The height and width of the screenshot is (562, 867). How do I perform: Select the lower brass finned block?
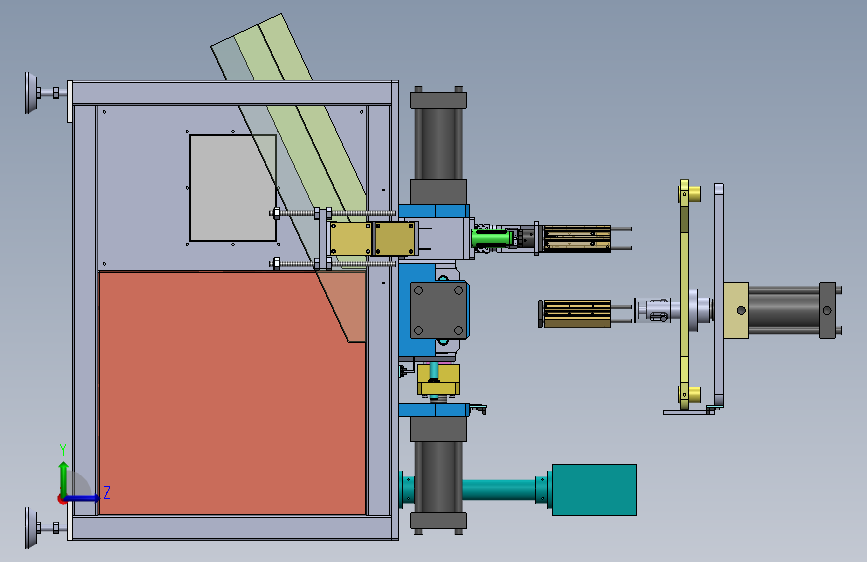coord(577,314)
